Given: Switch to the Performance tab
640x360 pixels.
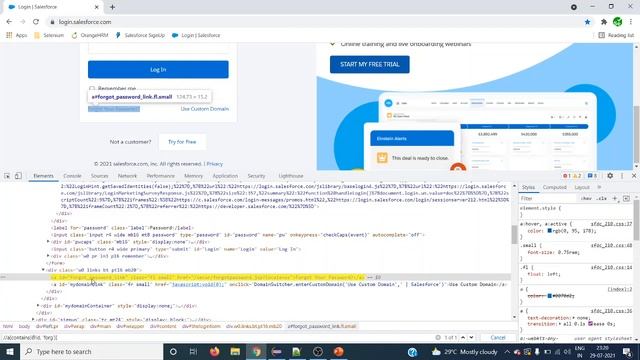Looking at the screenshot, I should point(160,176).
